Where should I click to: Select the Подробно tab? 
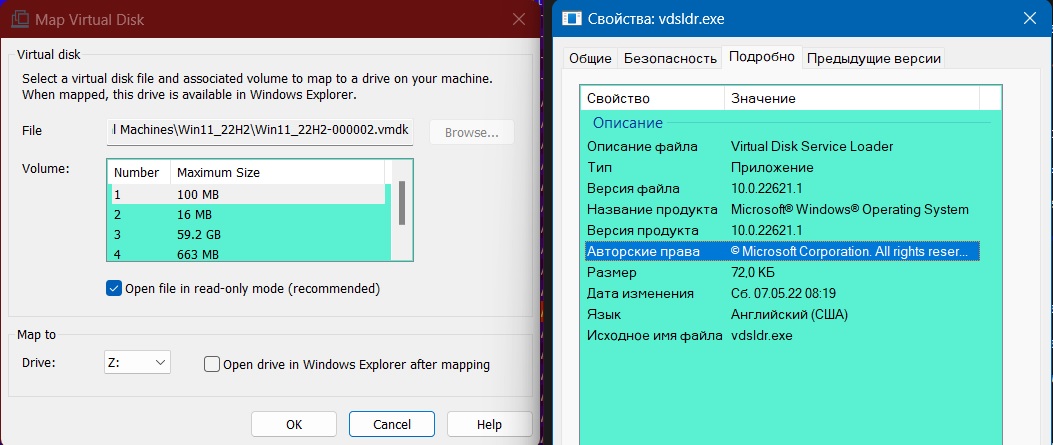point(762,56)
